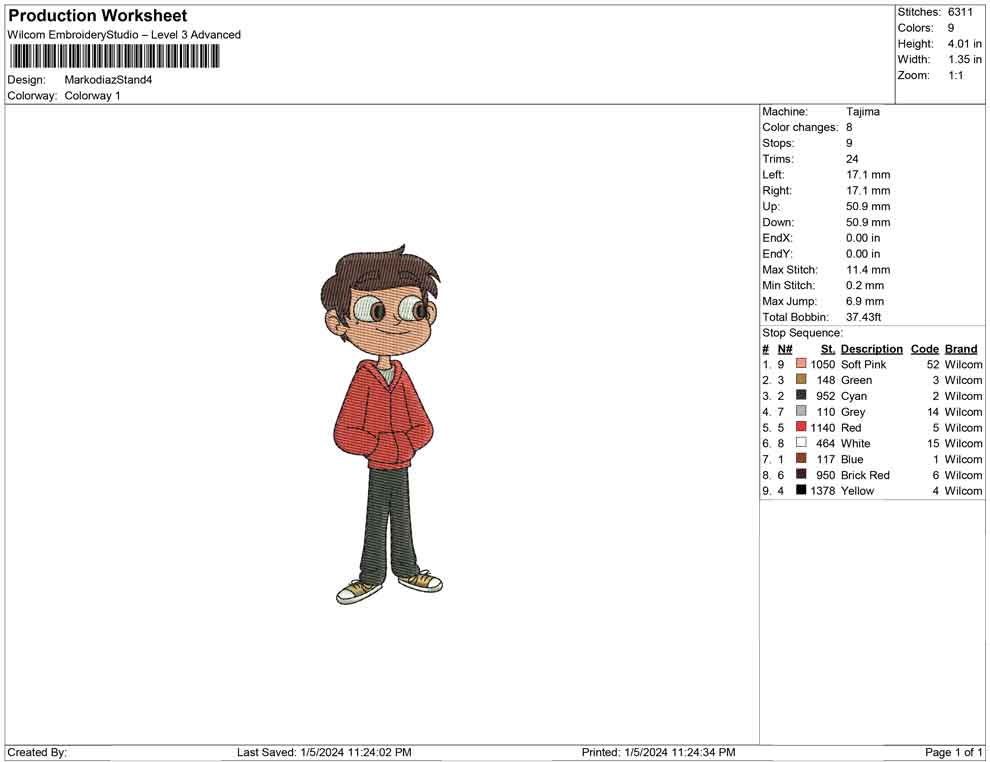Click the Created By label
The image size is (990, 762).
pos(37,752)
